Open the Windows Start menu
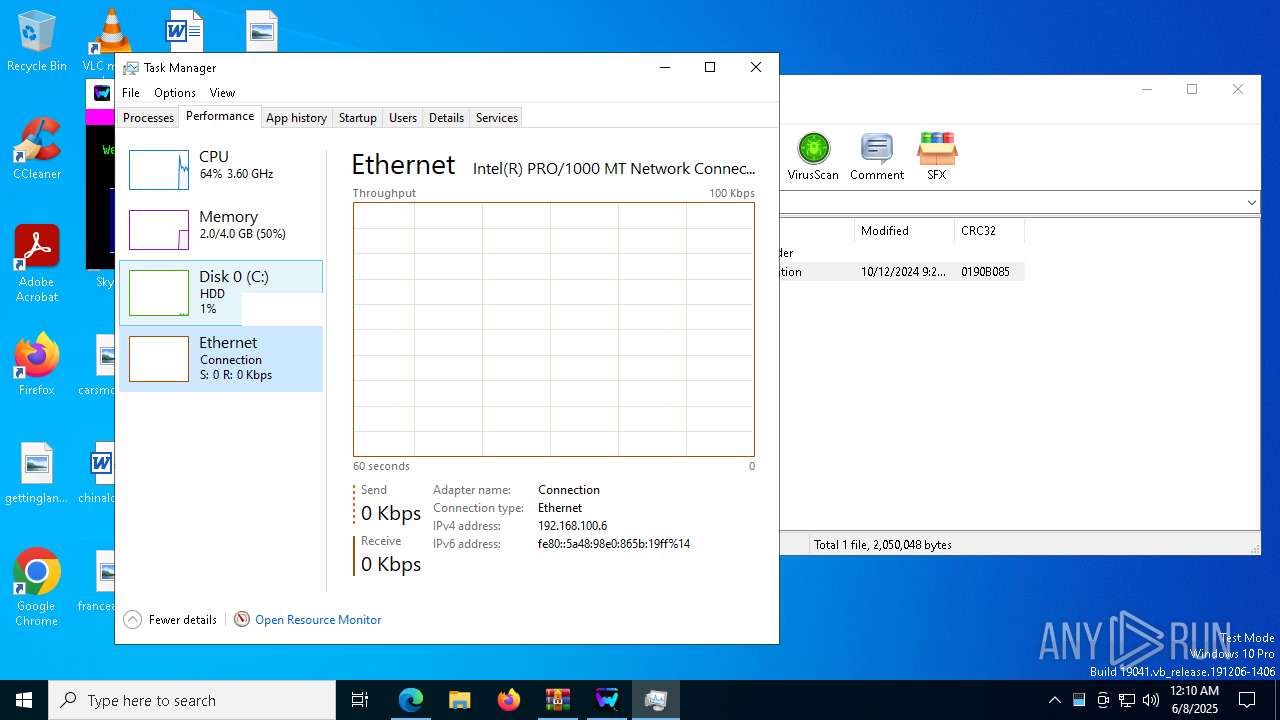Screen dimensions: 1280x720 tap(24, 700)
